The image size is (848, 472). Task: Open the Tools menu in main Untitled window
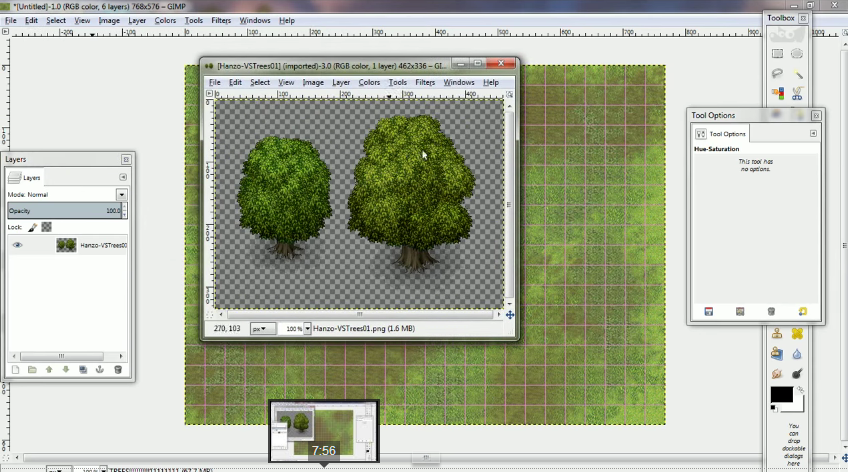pyautogui.click(x=194, y=21)
